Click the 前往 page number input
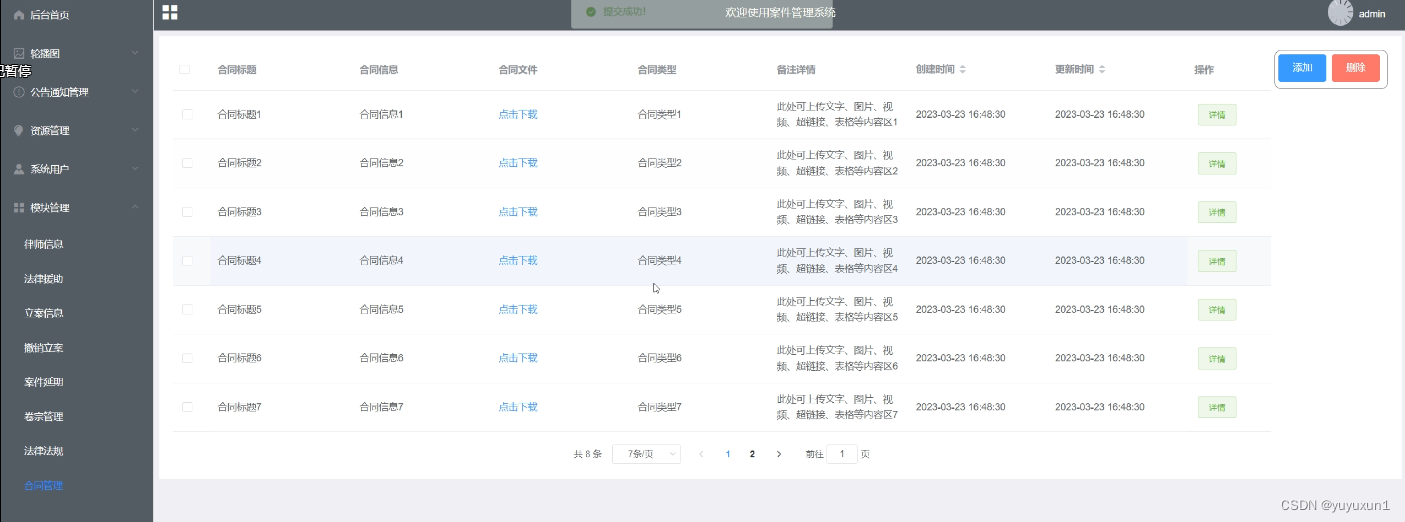The image size is (1405, 522). coord(842,454)
